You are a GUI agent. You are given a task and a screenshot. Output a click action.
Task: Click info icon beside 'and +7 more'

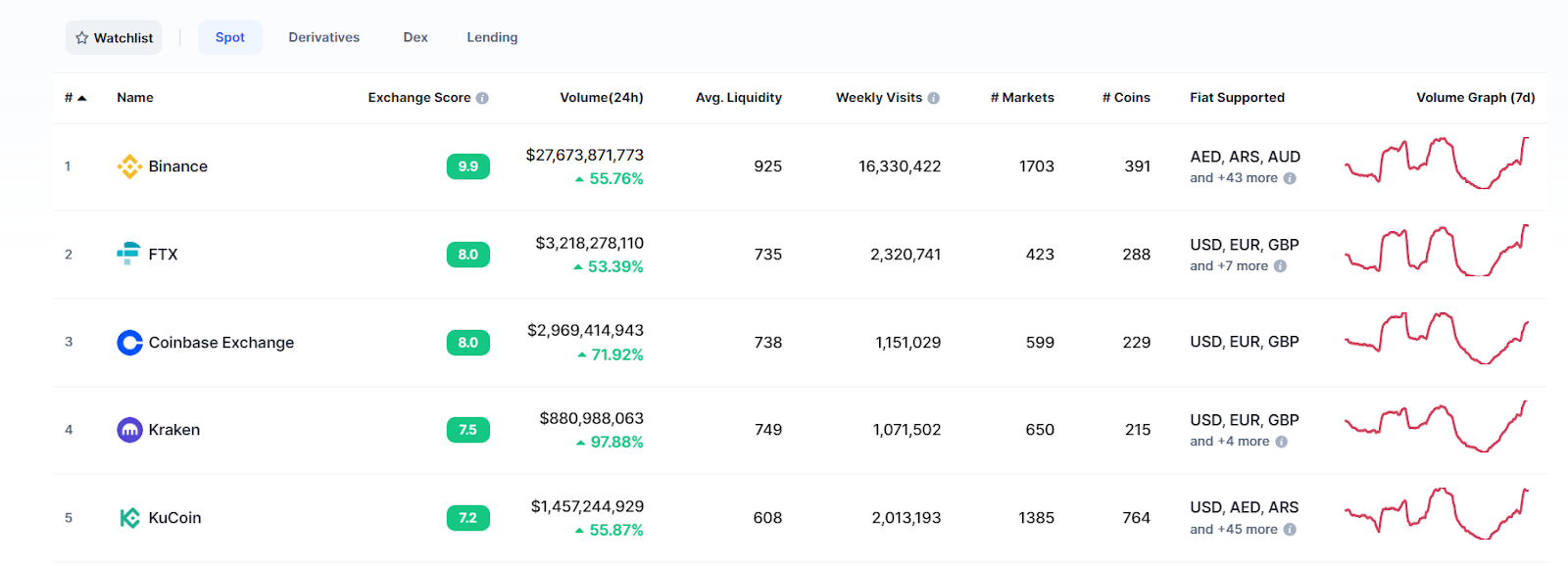tap(1280, 266)
